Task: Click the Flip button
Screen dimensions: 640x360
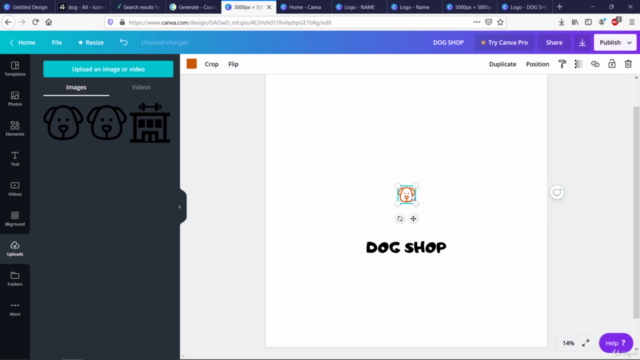Action: pyautogui.click(x=233, y=64)
